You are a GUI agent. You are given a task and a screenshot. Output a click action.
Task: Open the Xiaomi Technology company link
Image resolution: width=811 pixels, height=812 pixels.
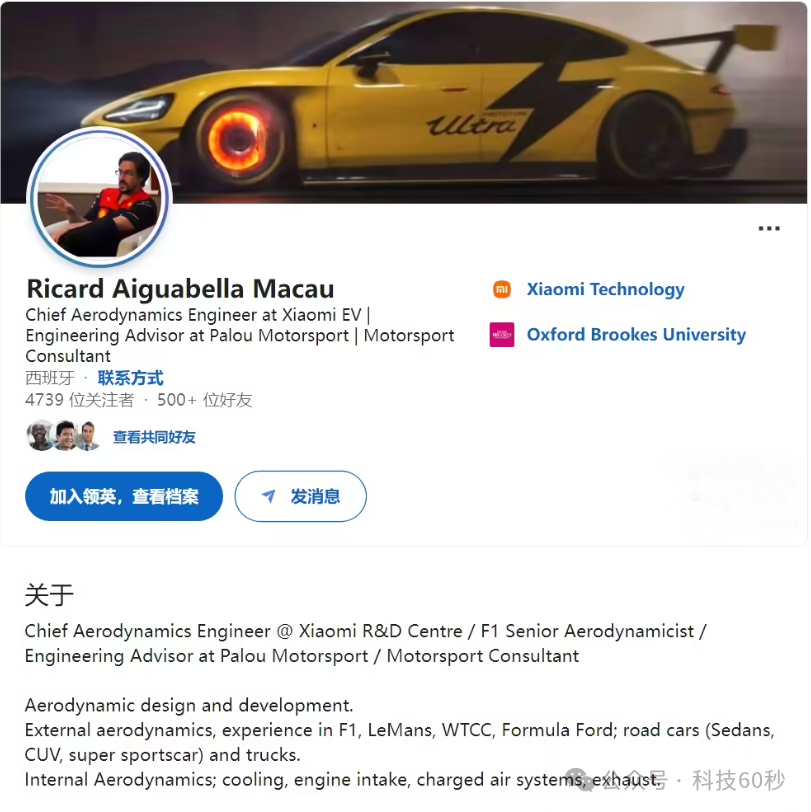[605, 289]
